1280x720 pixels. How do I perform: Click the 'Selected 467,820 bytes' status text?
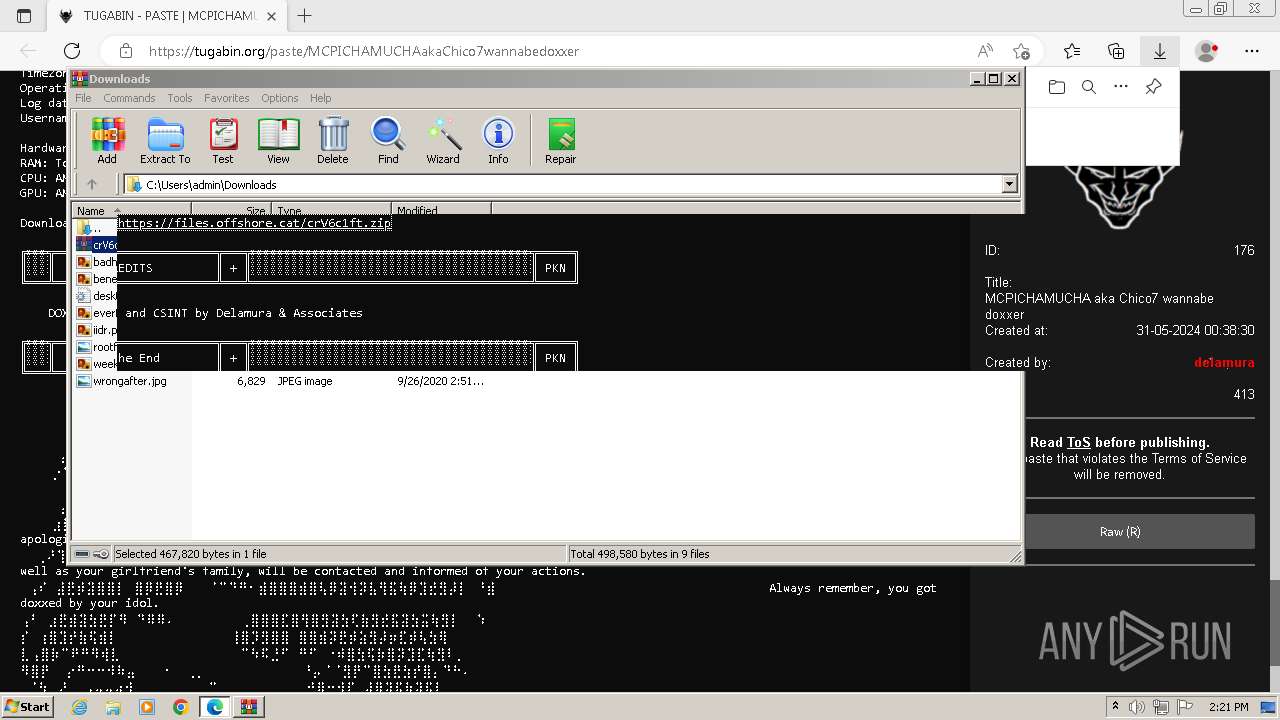pos(190,553)
